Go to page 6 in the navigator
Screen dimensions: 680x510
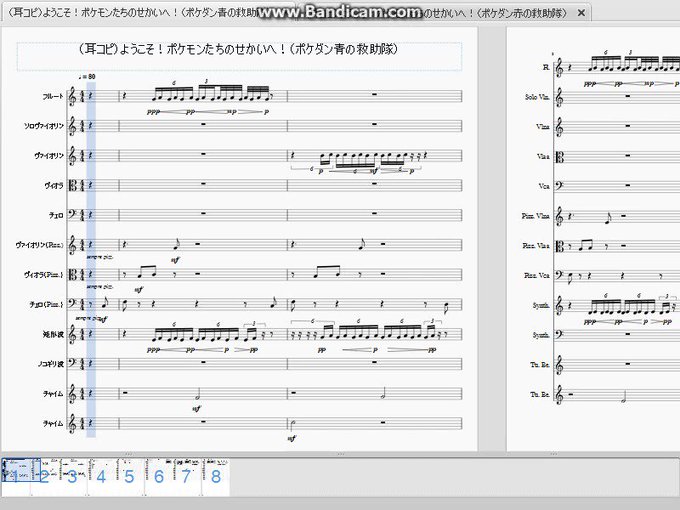point(159,476)
